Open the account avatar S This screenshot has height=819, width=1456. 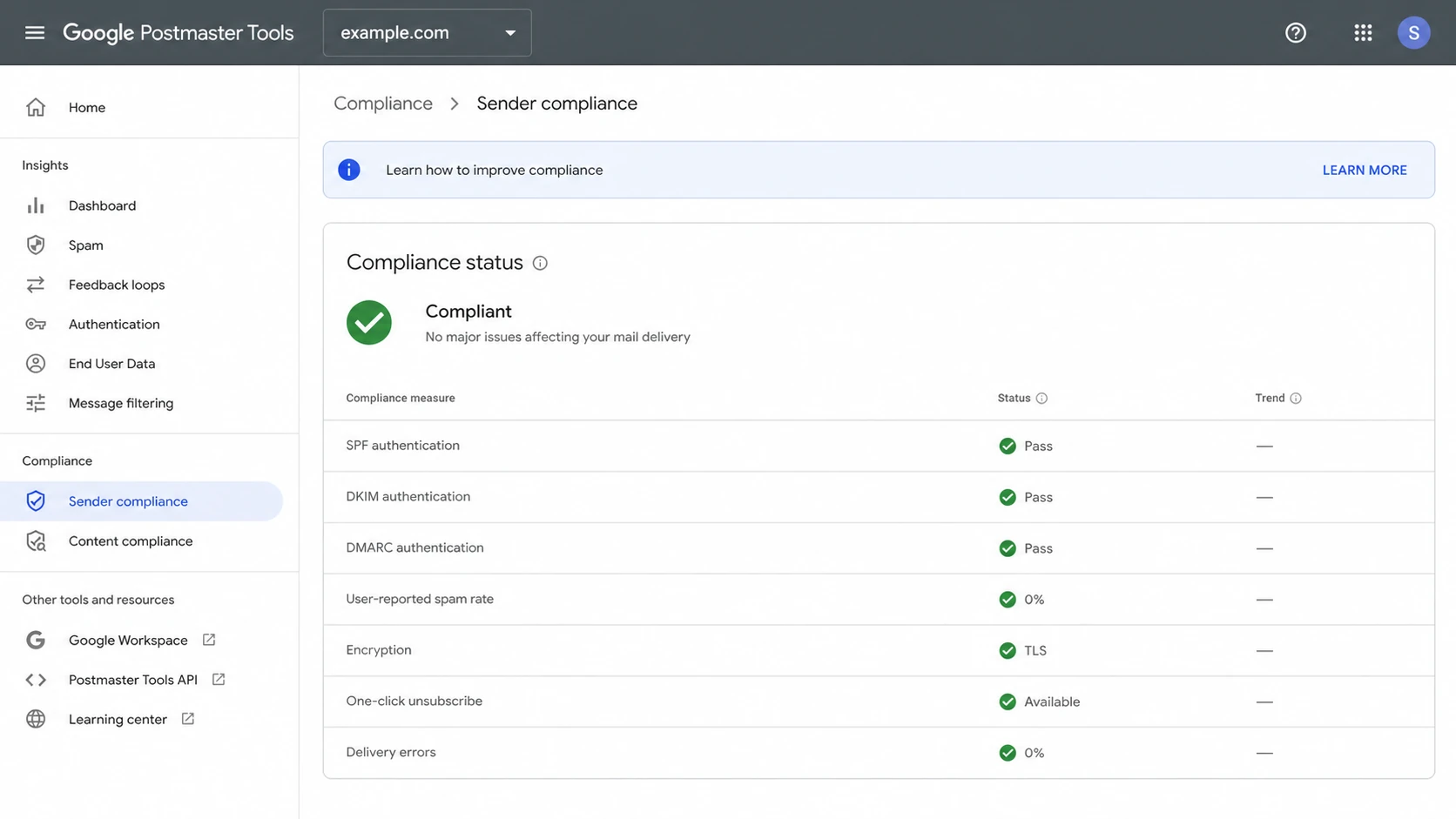point(1413,32)
